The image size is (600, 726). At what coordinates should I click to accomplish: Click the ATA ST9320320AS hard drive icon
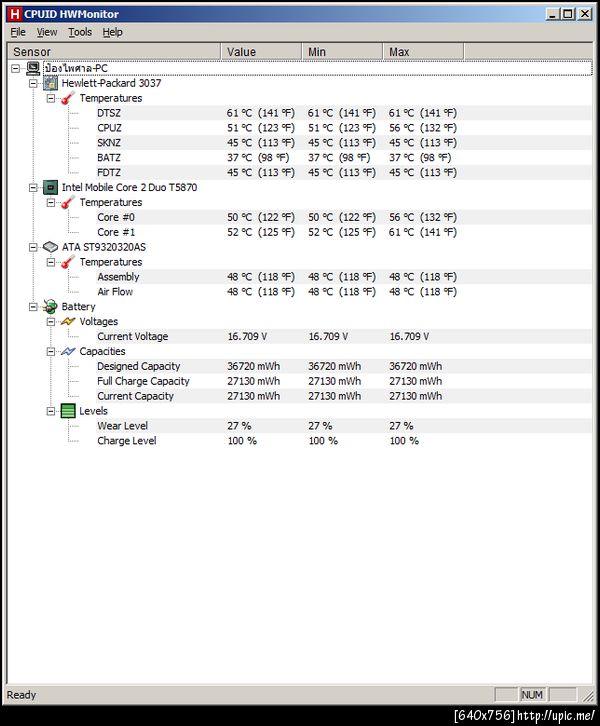point(50,247)
